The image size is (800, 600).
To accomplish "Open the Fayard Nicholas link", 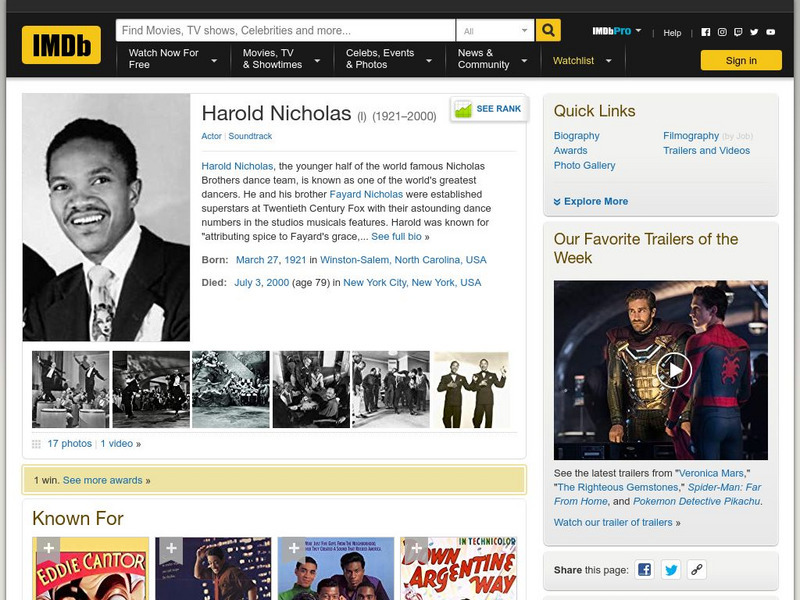I will tap(366, 194).
